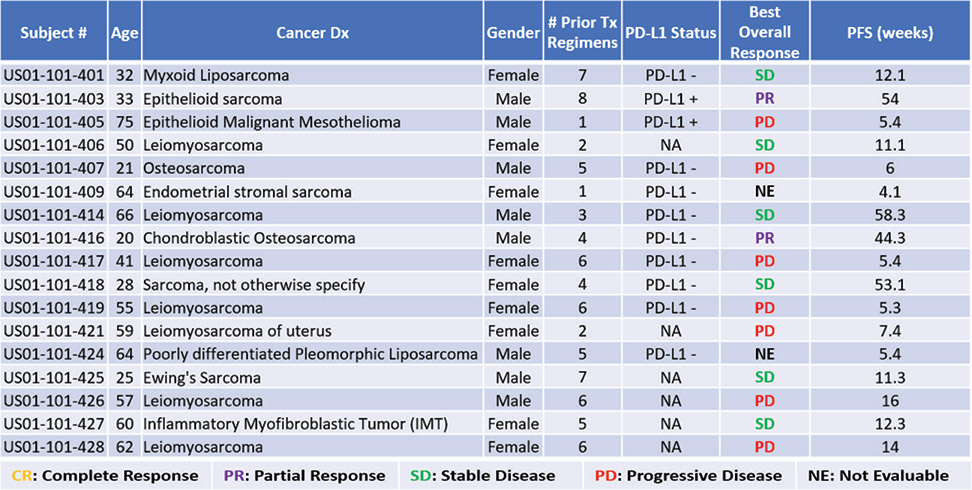
Task: Click the CR: Complete Response legend
Action: point(105,475)
